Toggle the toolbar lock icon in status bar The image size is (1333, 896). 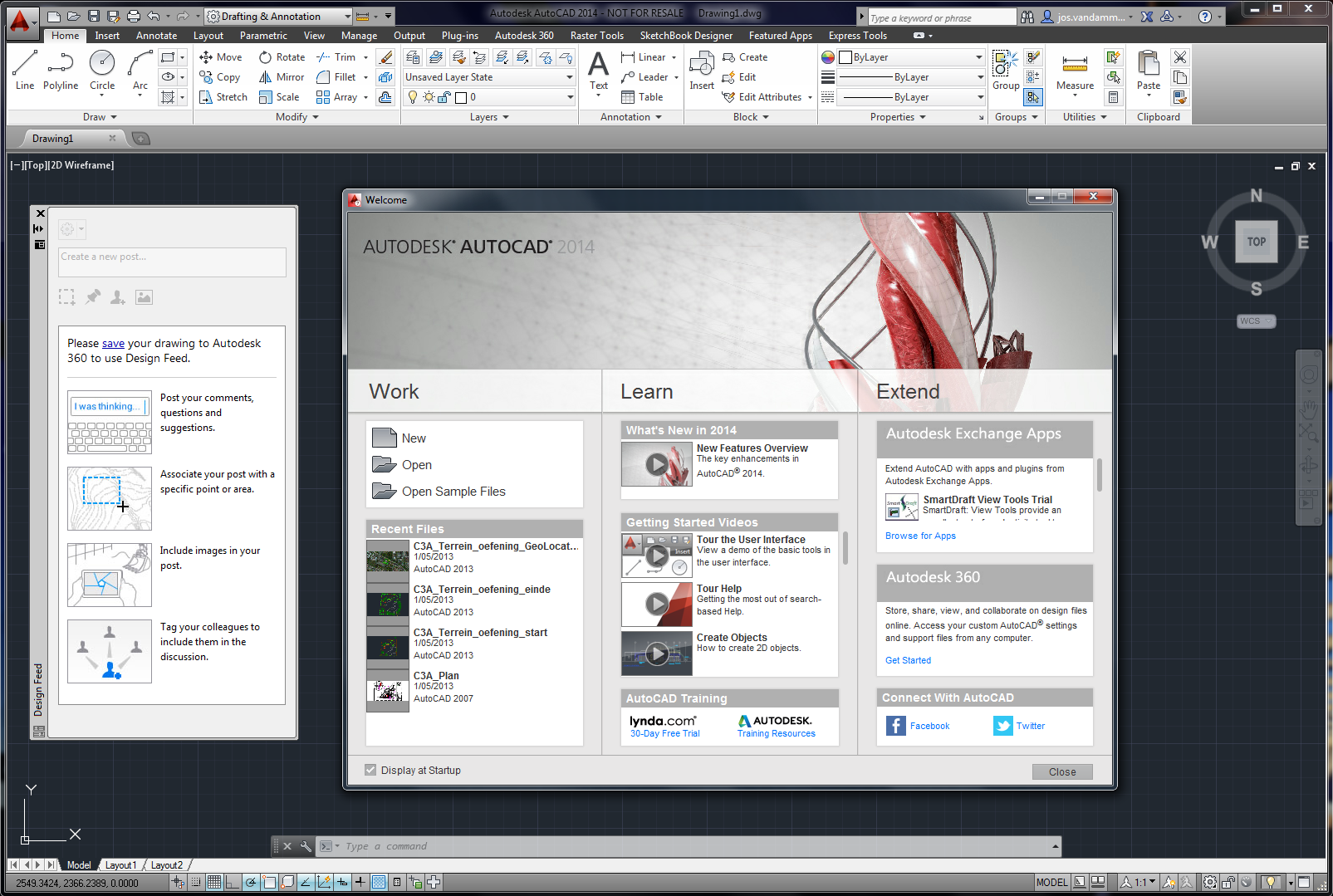(1228, 882)
